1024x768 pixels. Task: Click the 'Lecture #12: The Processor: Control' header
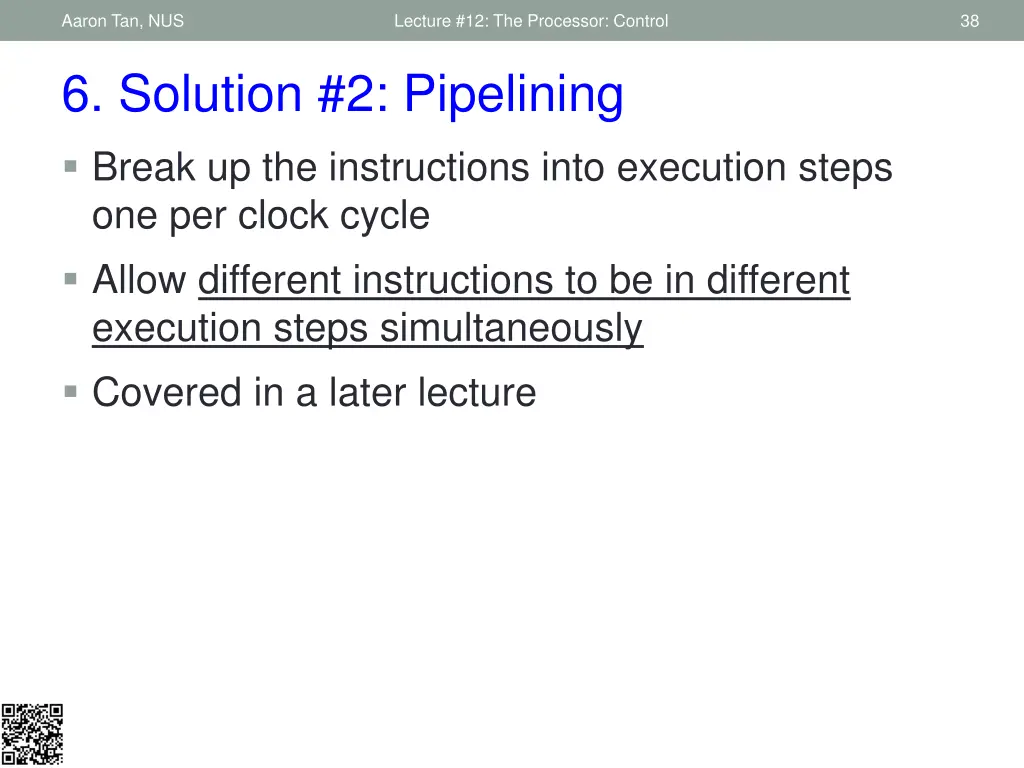(x=531, y=21)
